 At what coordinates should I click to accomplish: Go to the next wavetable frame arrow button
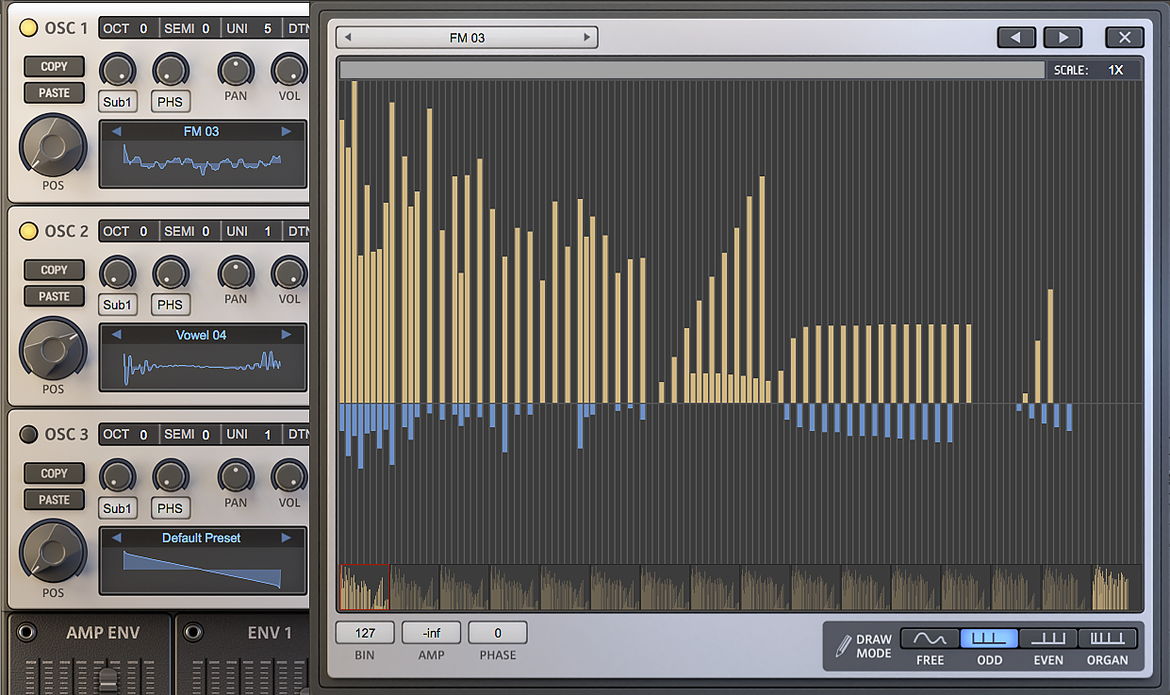pos(1063,37)
